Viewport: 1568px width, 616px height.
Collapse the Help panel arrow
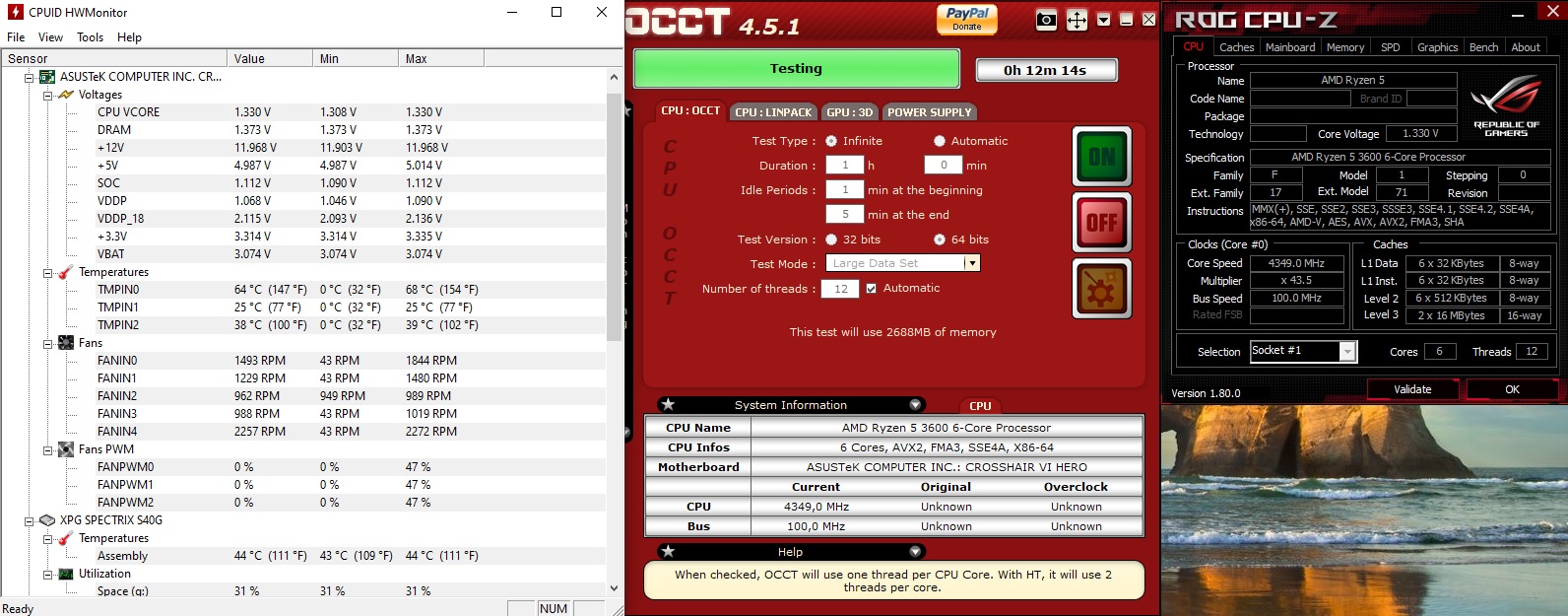tap(915, 551)
